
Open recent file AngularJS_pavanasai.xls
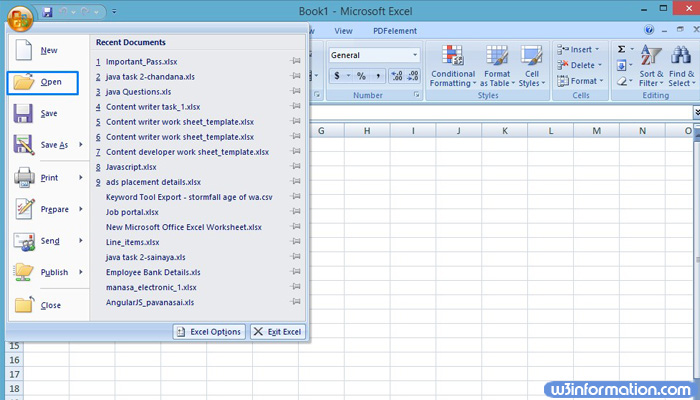pyautogui.click(x=150, y=303)
